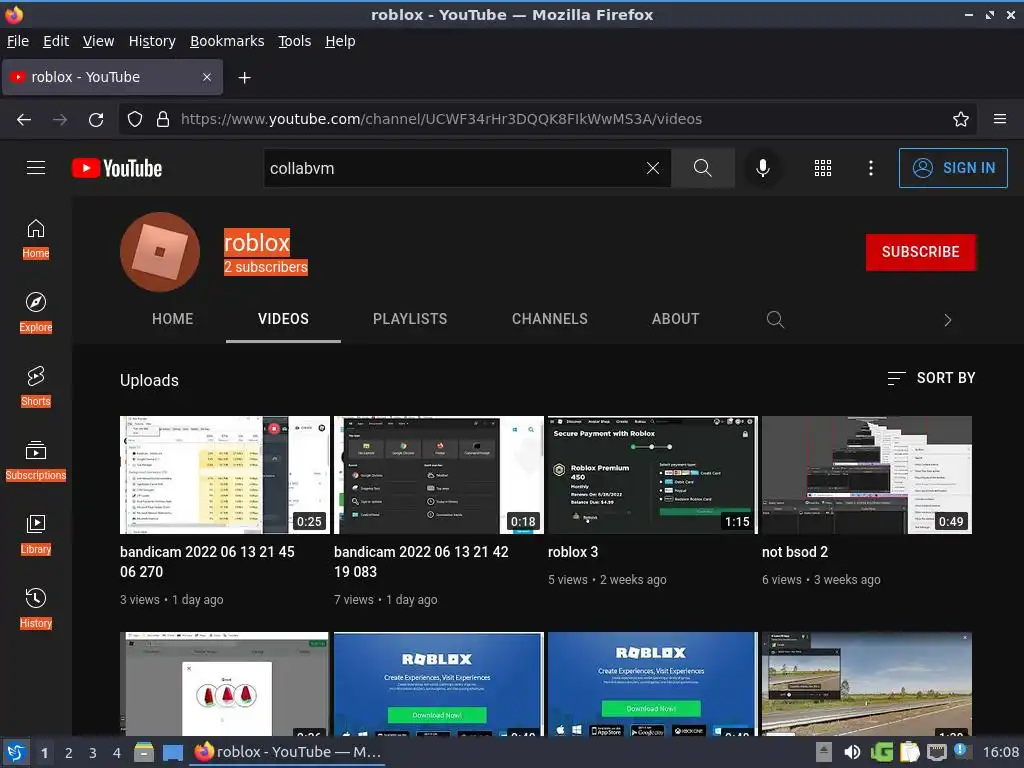Open video titled roblox 3
Screen dimensions: 1024x768
[573, 552]
